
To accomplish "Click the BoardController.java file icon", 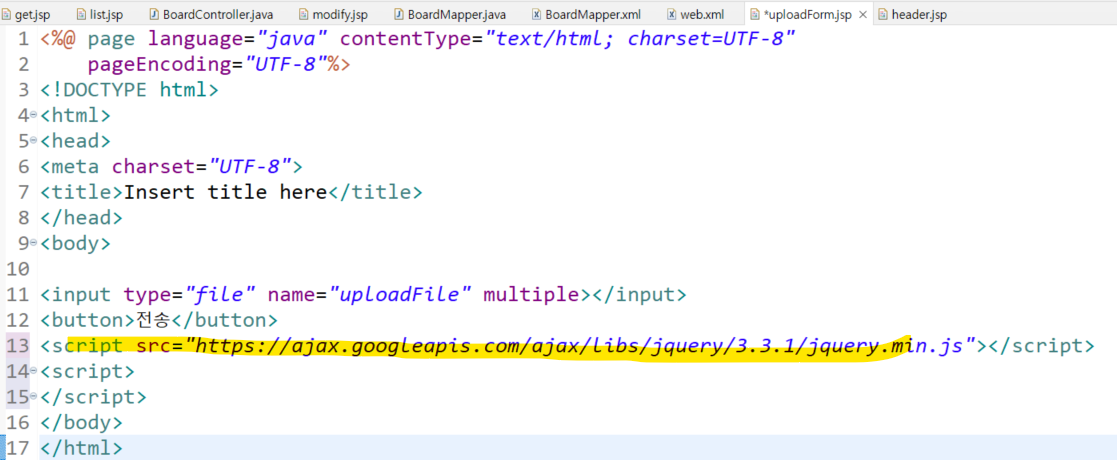I will pyautogui.click(x=155, y=14).
